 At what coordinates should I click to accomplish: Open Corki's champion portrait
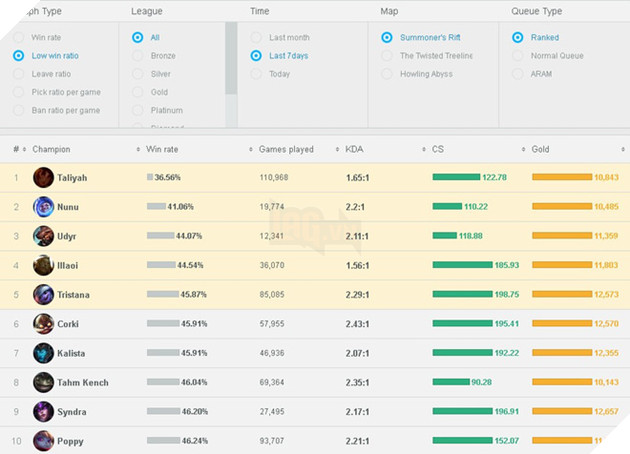click(x=43, y=324)
